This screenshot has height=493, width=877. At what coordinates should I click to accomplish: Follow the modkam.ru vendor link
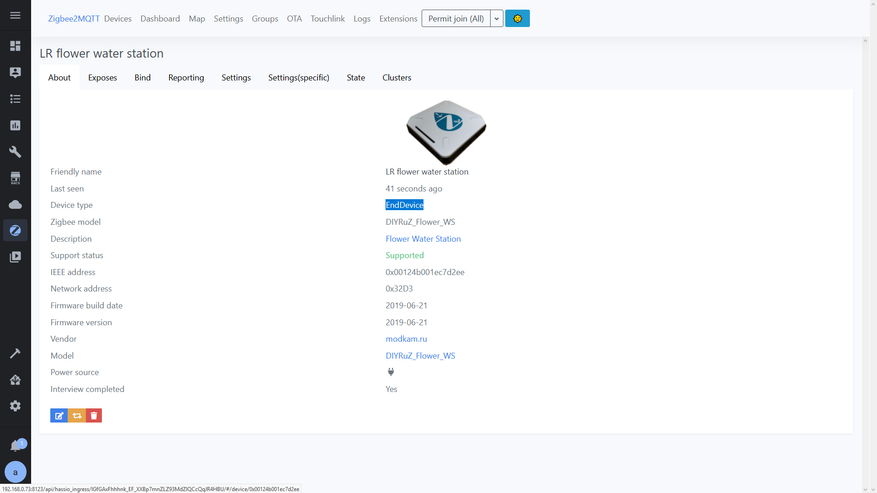[406, 339]
